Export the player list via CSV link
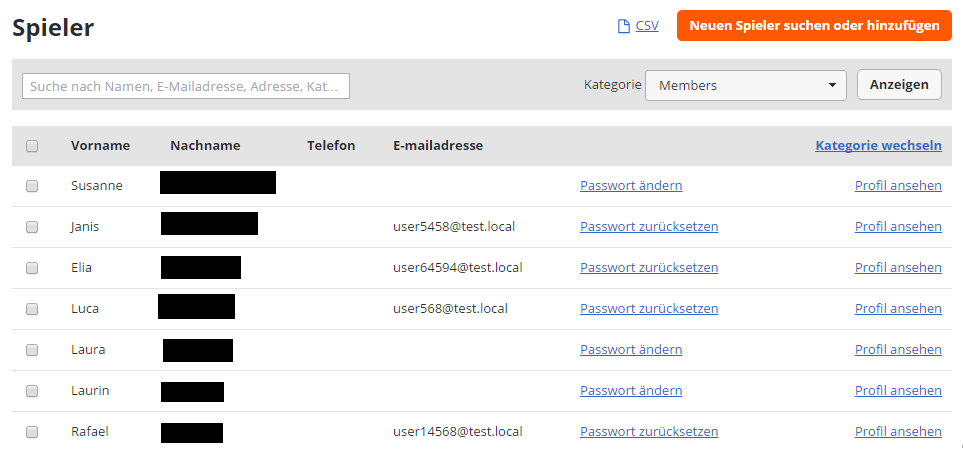 [647, 26]
